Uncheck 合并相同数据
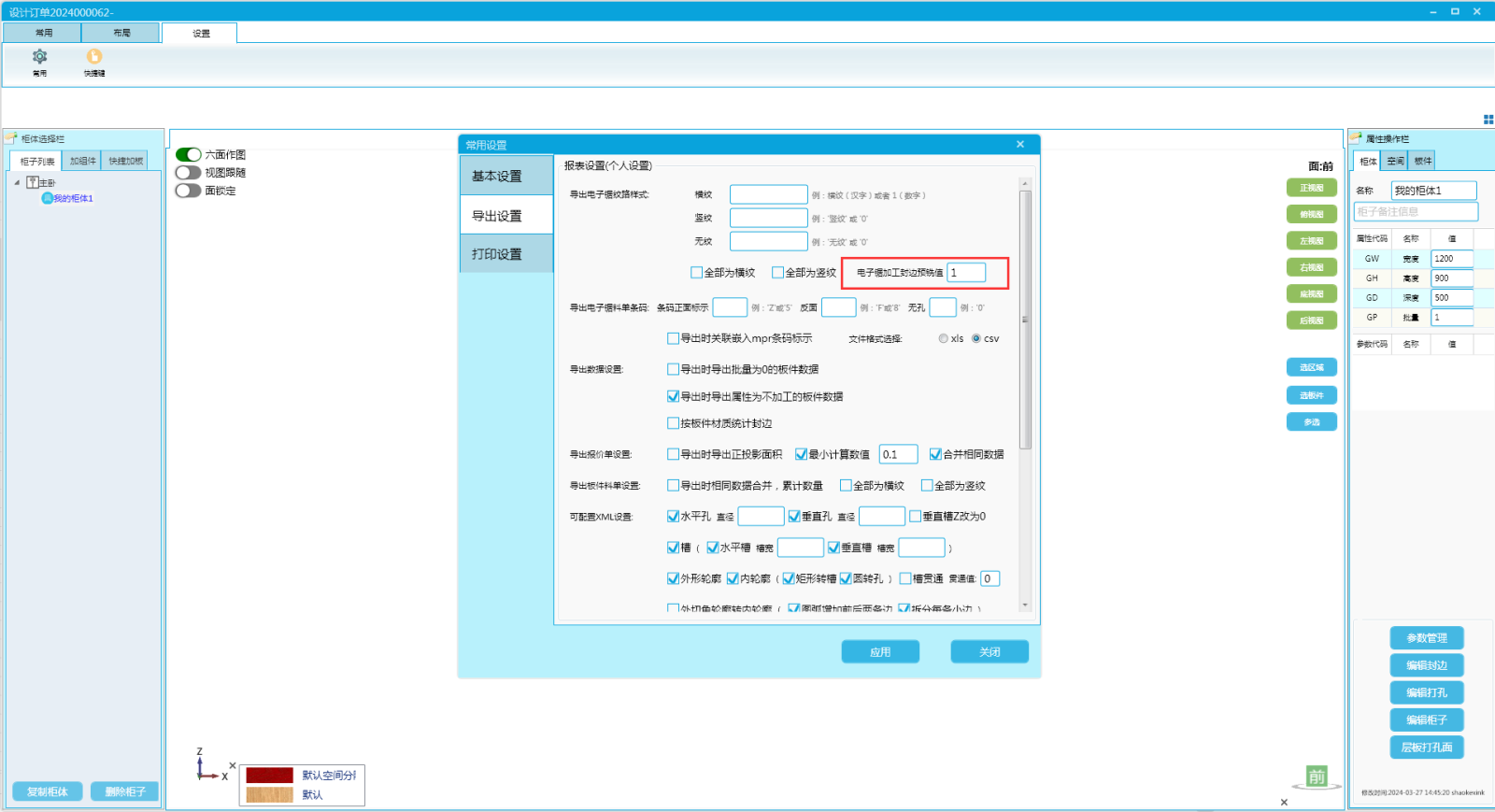Viewport: 1495px width, 812px height. tap(935, 454)
